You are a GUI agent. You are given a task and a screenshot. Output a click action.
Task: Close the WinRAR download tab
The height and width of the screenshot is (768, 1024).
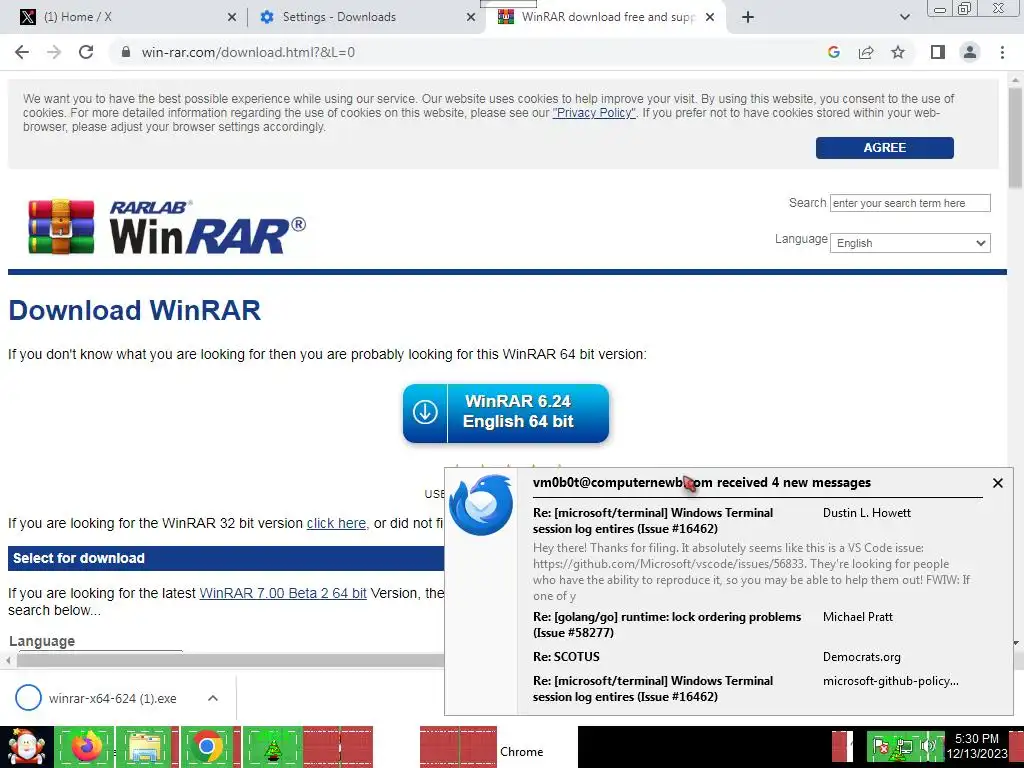(x=711, y=17)
